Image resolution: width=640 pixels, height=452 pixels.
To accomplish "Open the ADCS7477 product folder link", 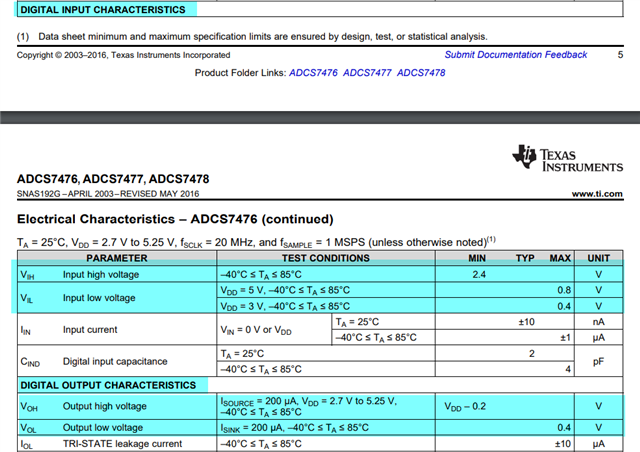I will (x=367, y=73).
